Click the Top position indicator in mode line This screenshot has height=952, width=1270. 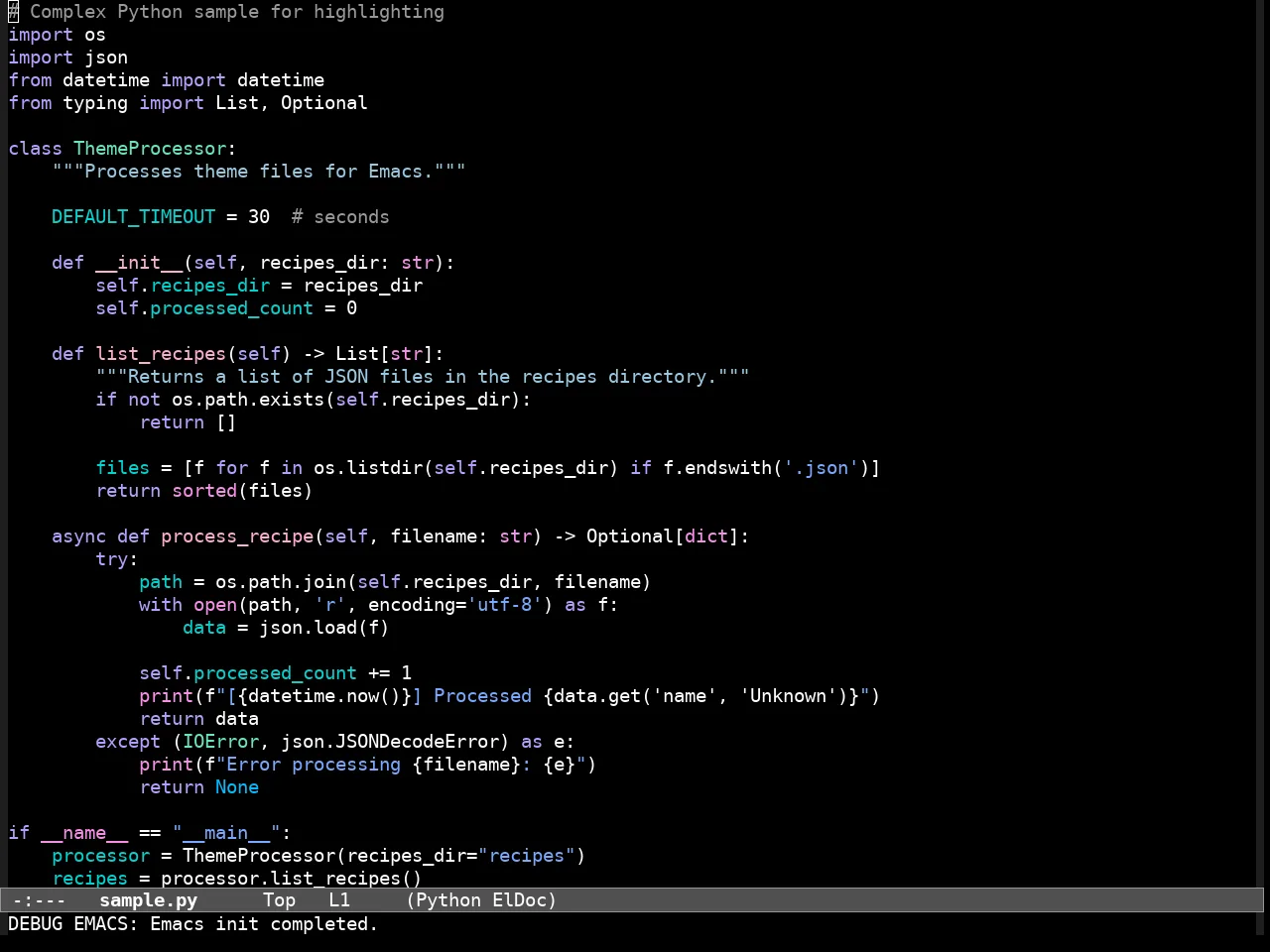point(280,900)
